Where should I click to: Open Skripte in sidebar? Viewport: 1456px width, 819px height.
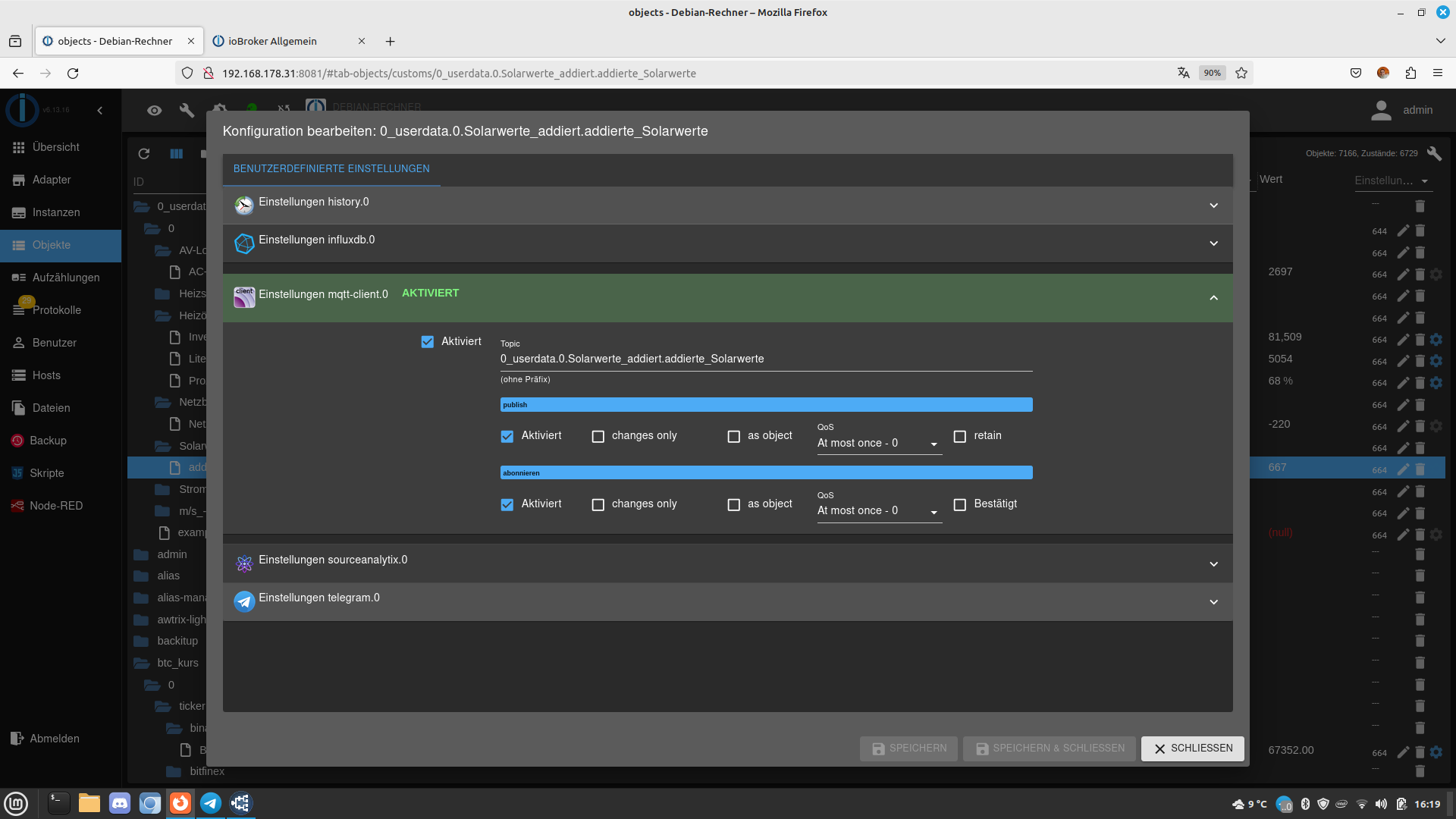(47, 473)
